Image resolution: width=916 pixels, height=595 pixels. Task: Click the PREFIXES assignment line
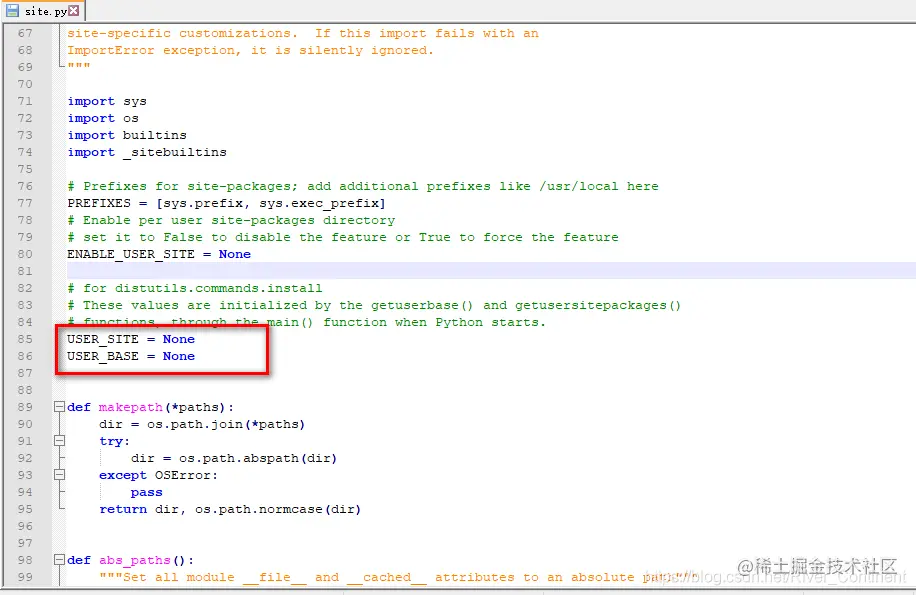226,203
